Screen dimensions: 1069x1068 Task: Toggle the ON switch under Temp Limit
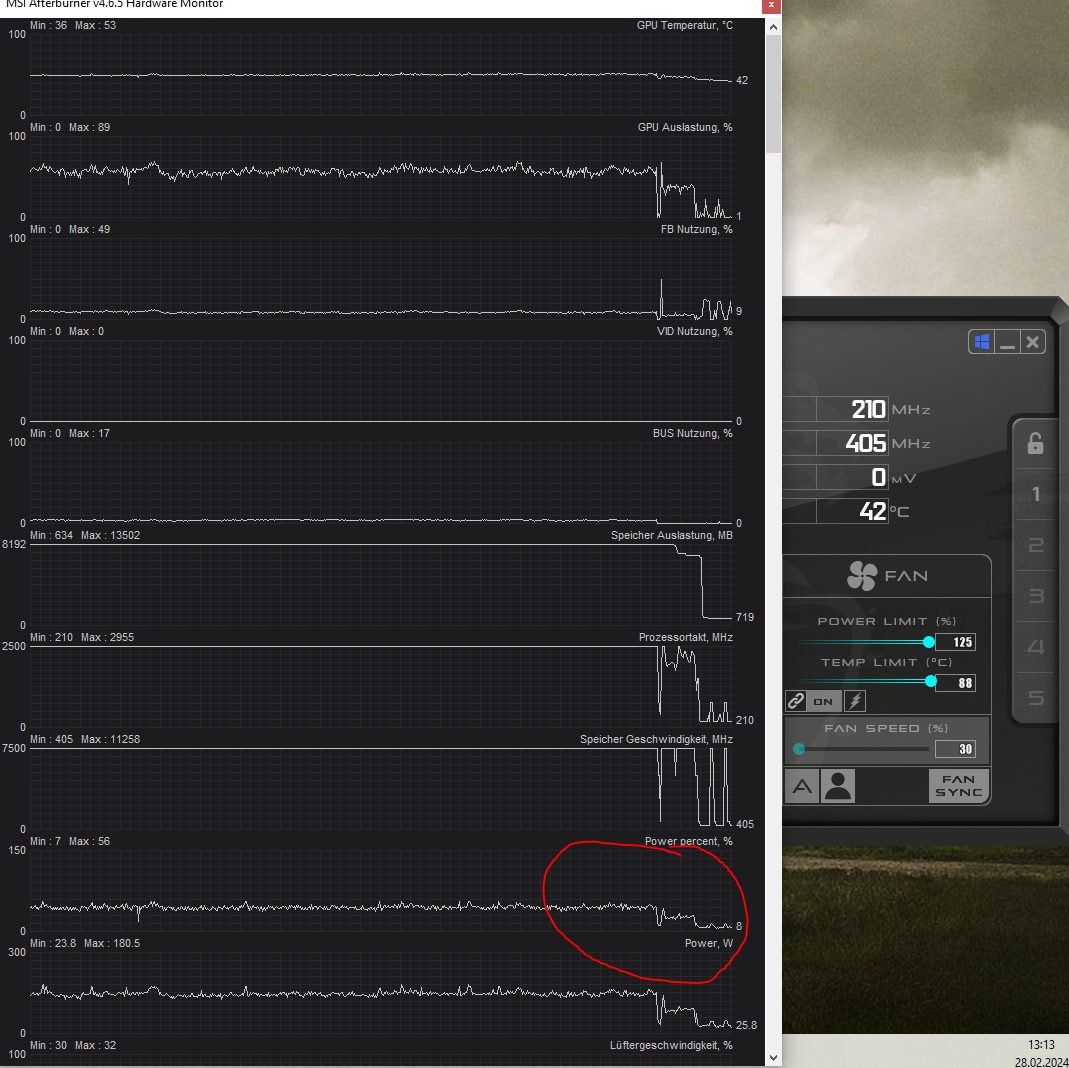click(823, 701)
